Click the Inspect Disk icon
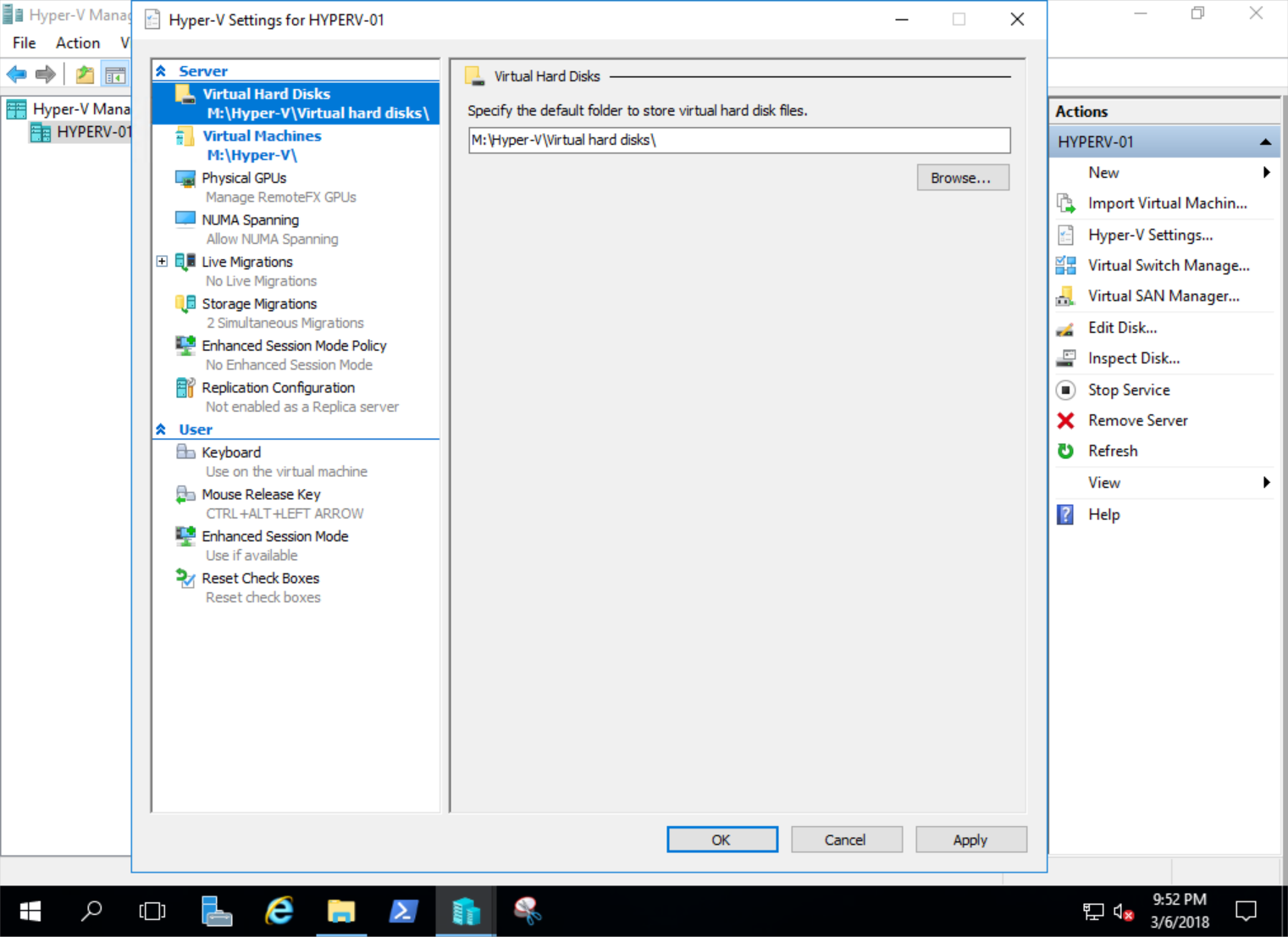Screen dimensions: 1288x937 (1066, 358)
